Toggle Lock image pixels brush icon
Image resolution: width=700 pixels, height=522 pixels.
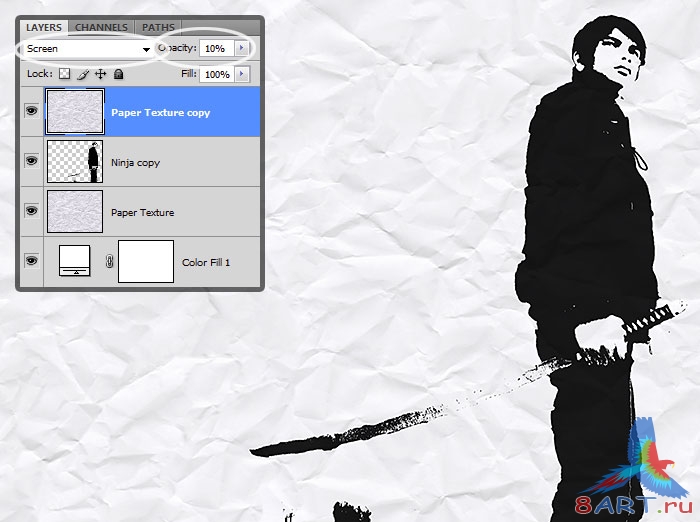coord(83,74)
